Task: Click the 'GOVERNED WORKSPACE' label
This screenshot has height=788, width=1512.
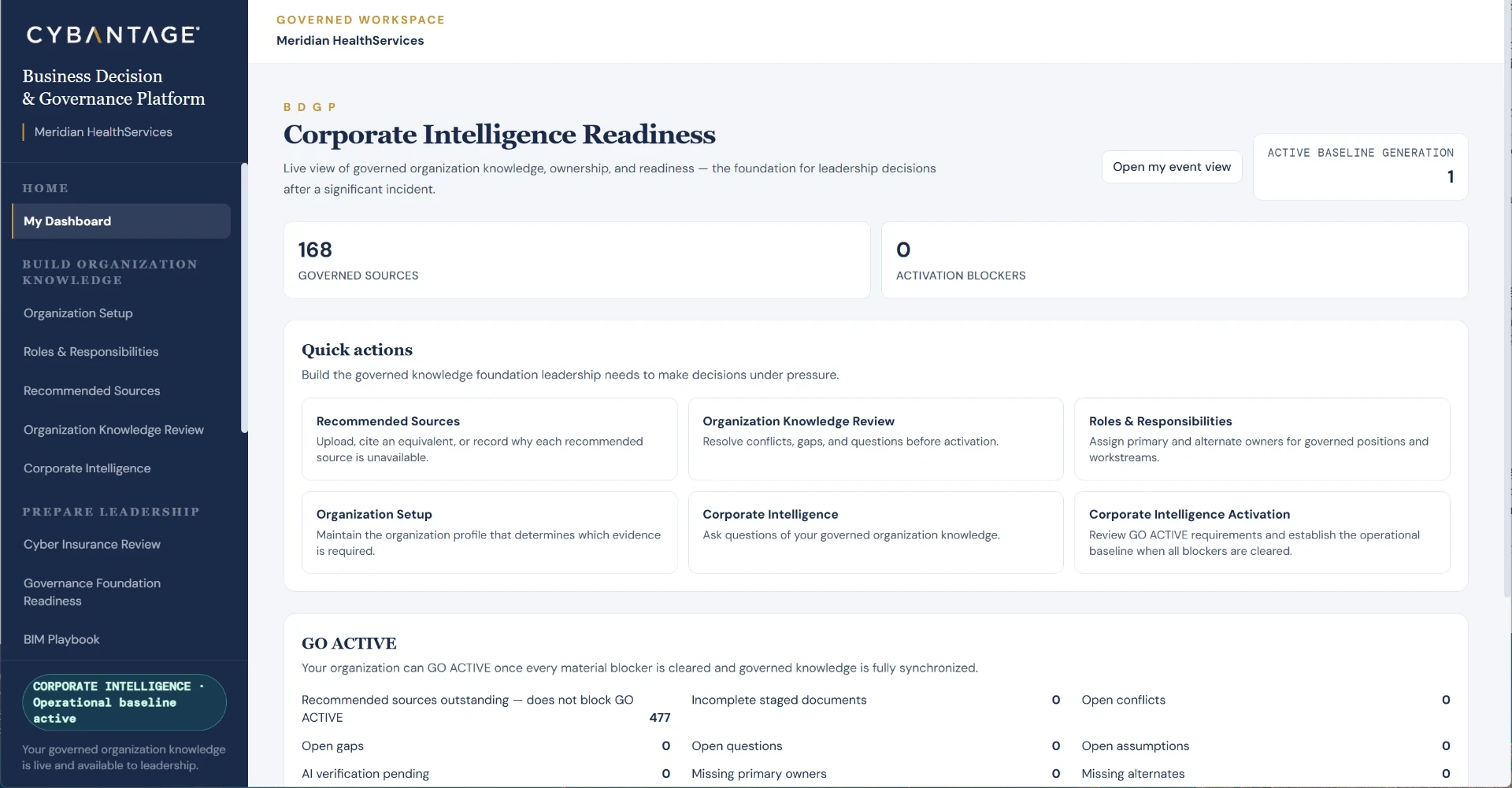Action: (361, 20)
